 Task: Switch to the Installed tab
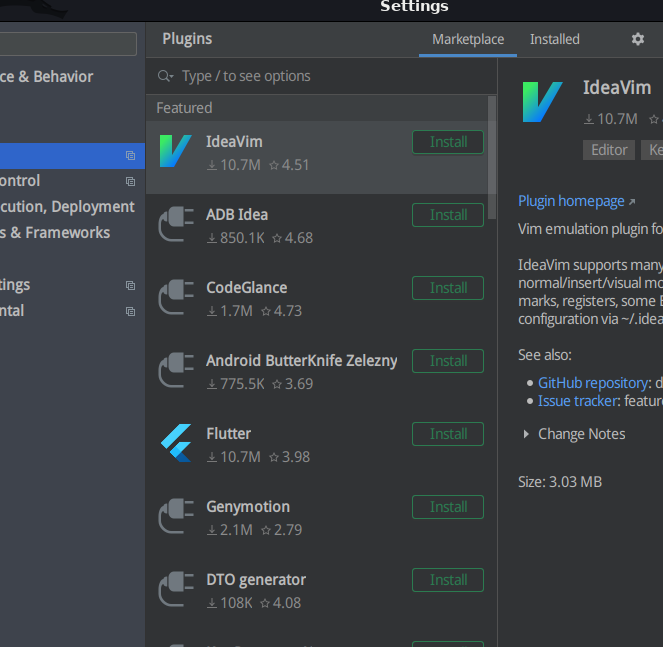[554, 40]
